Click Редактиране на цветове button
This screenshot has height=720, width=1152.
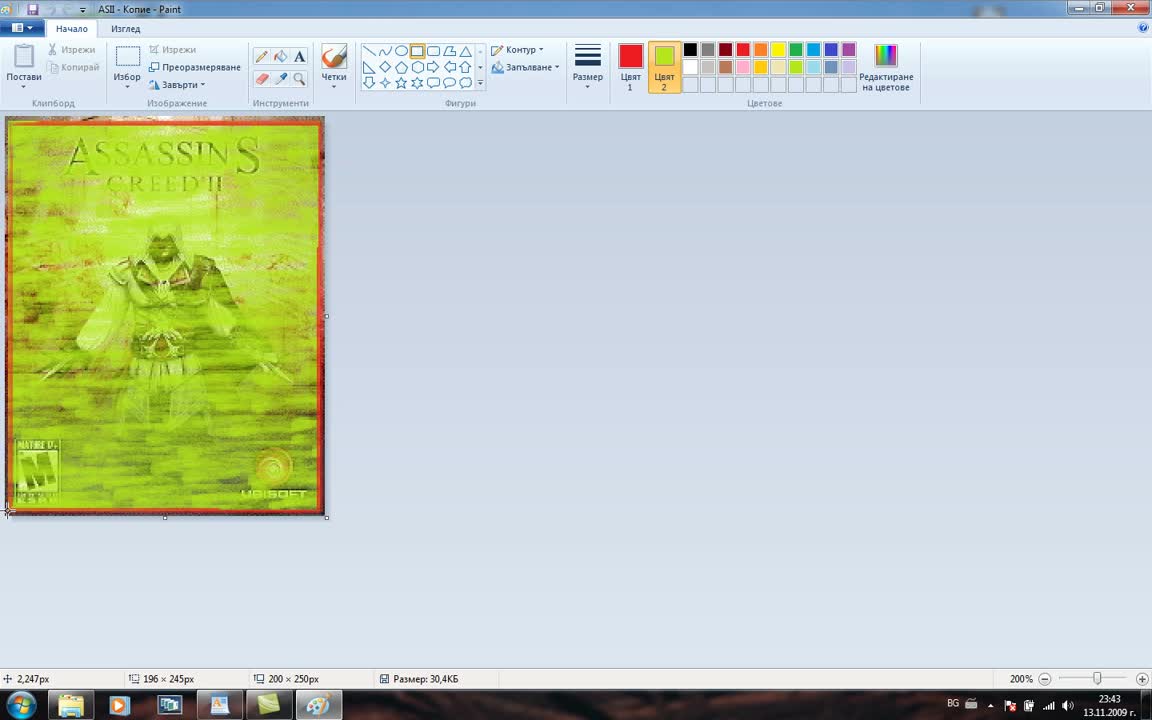click(x=886, y=67)
